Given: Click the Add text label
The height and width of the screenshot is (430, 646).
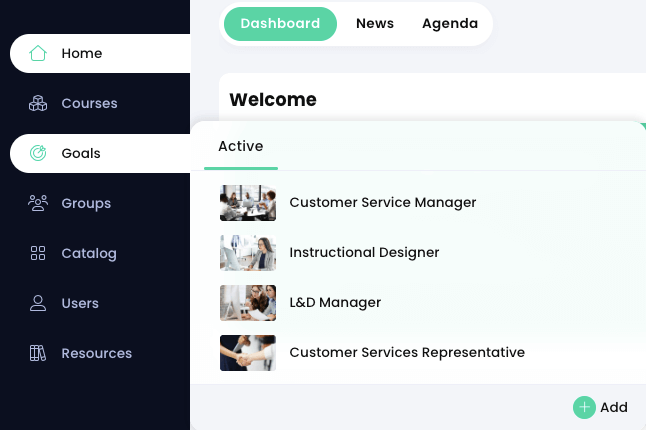Looking at the screenshot, I should [x=614, y=407].
